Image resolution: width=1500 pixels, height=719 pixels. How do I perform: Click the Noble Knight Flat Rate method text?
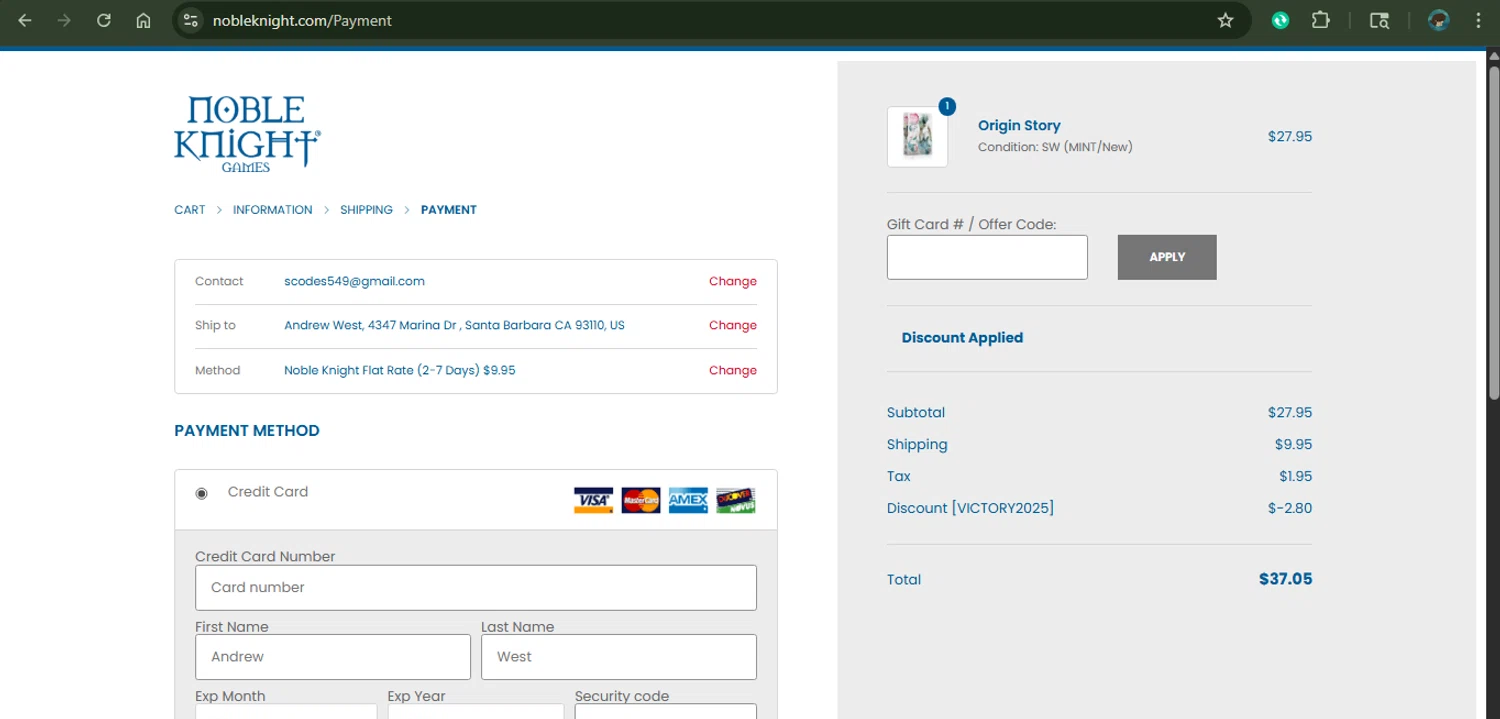point(400,370)
